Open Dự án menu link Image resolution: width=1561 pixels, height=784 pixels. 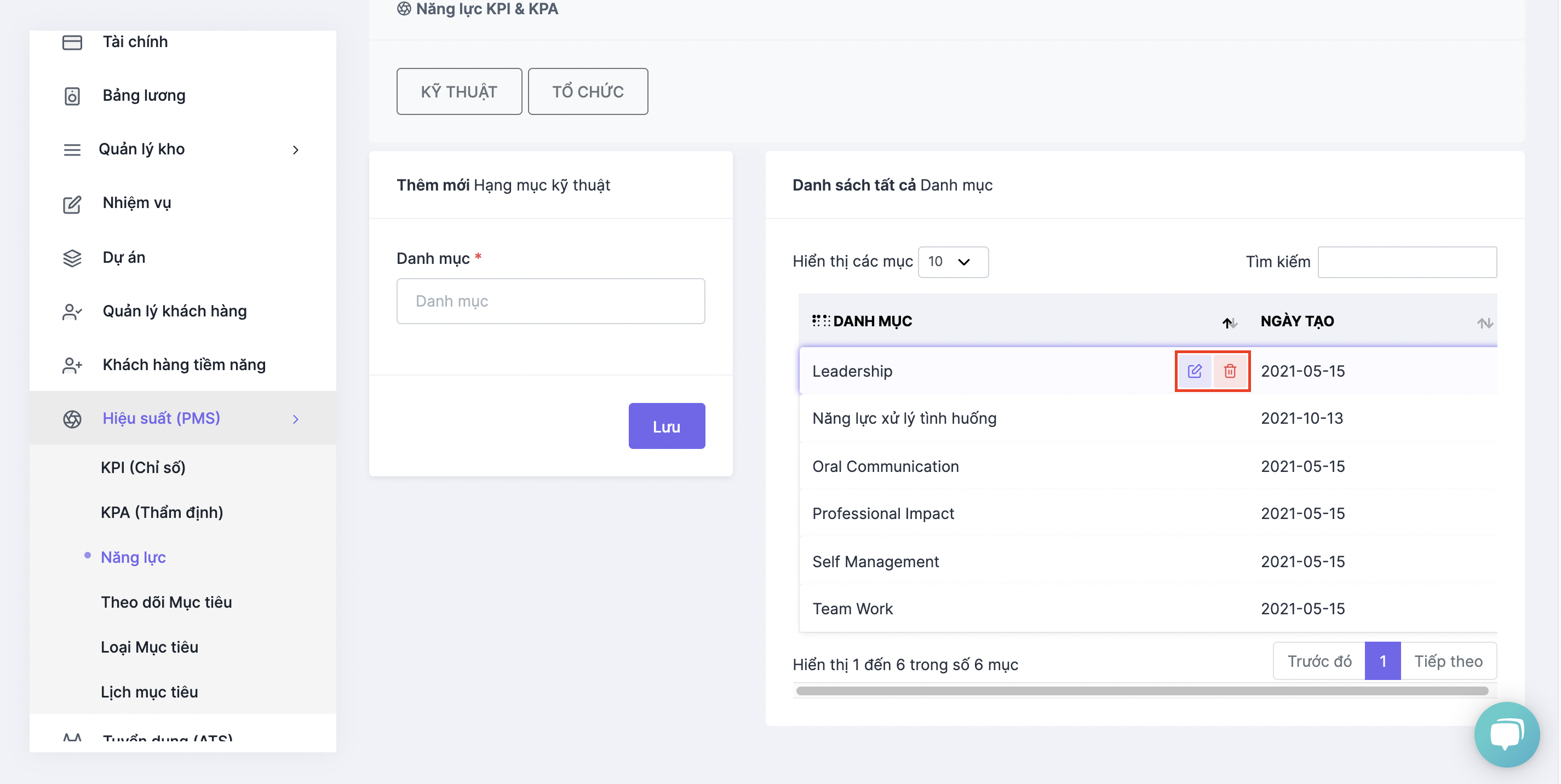[x=124, y=257]
